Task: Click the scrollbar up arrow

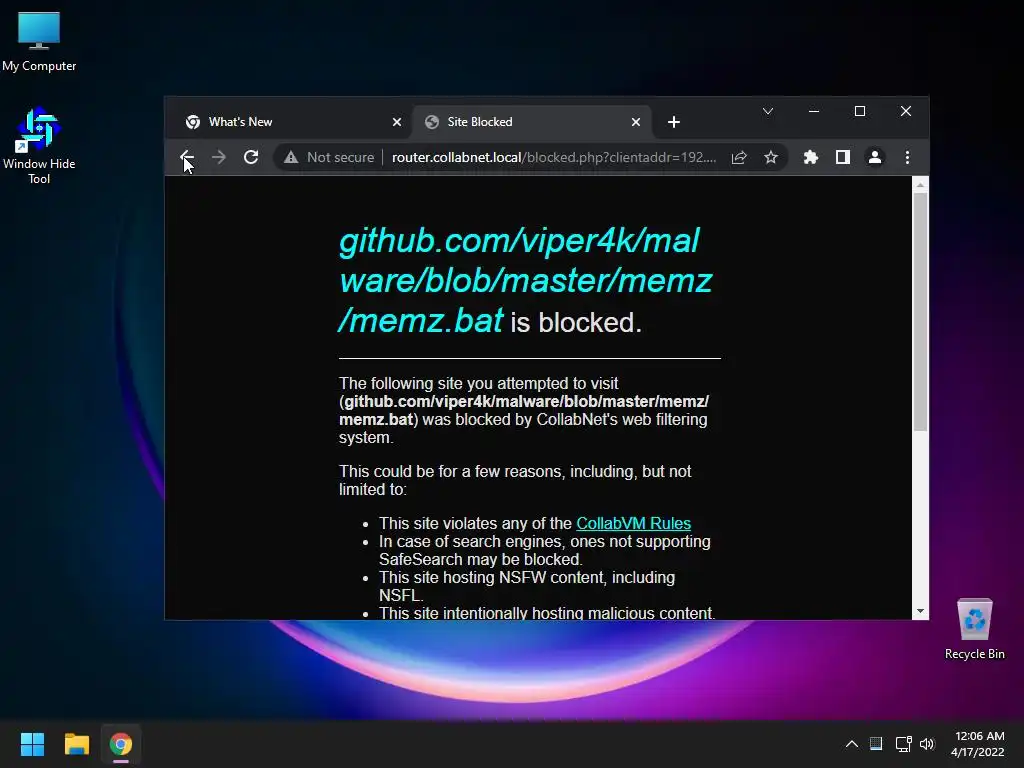Action: coord(920,185)
